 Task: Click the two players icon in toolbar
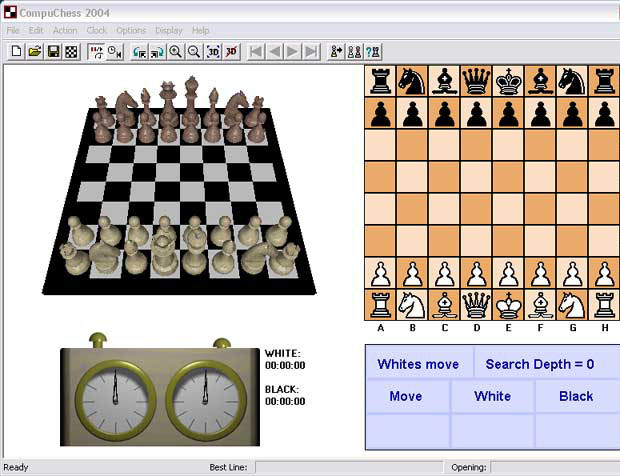[x=354, y=52]
